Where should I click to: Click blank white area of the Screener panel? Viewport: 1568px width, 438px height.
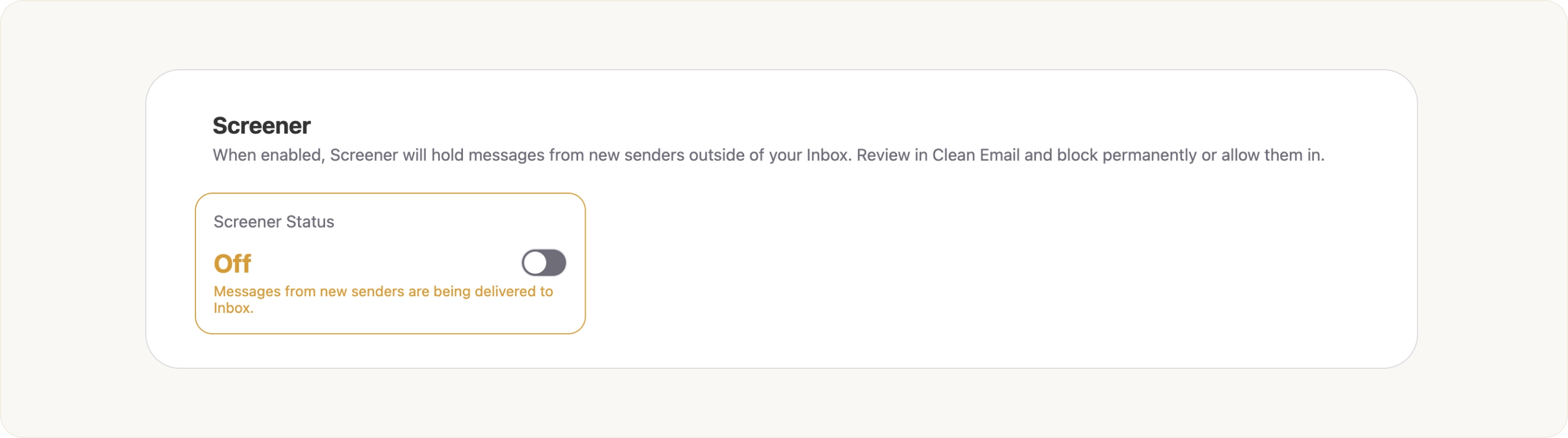point(974,274)
